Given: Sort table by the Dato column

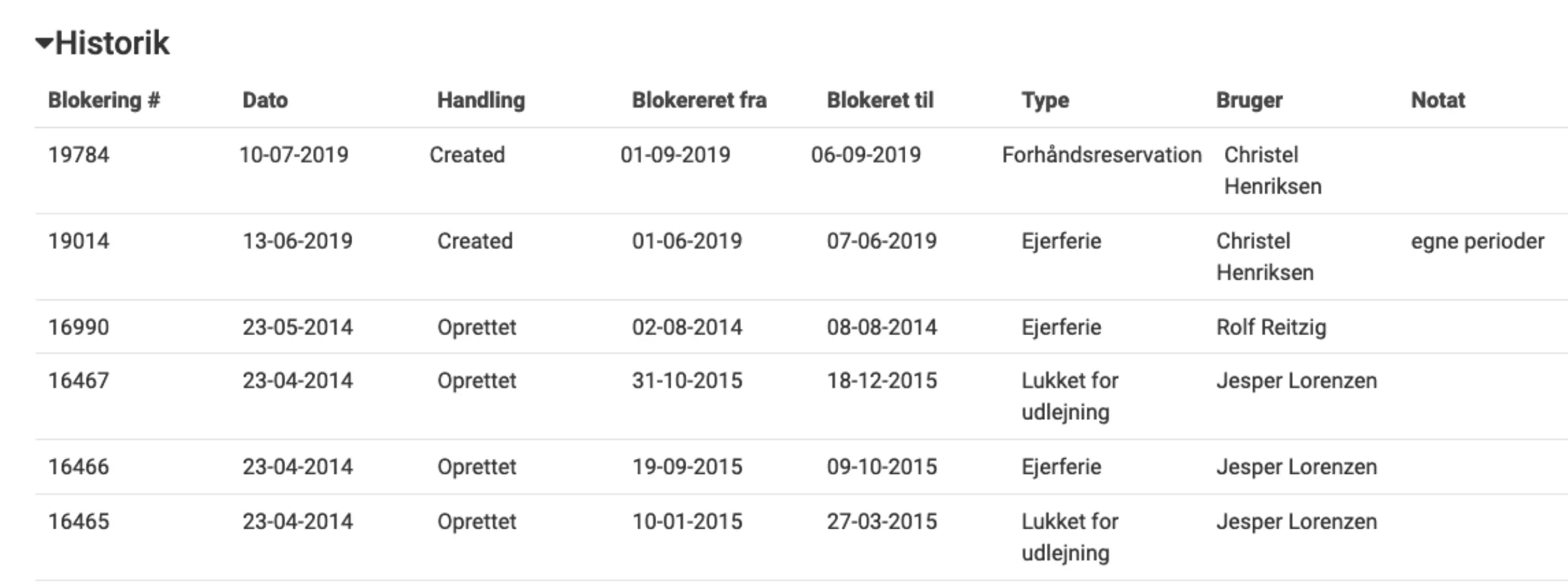Looking at the screenshot, I should point(264,100).
